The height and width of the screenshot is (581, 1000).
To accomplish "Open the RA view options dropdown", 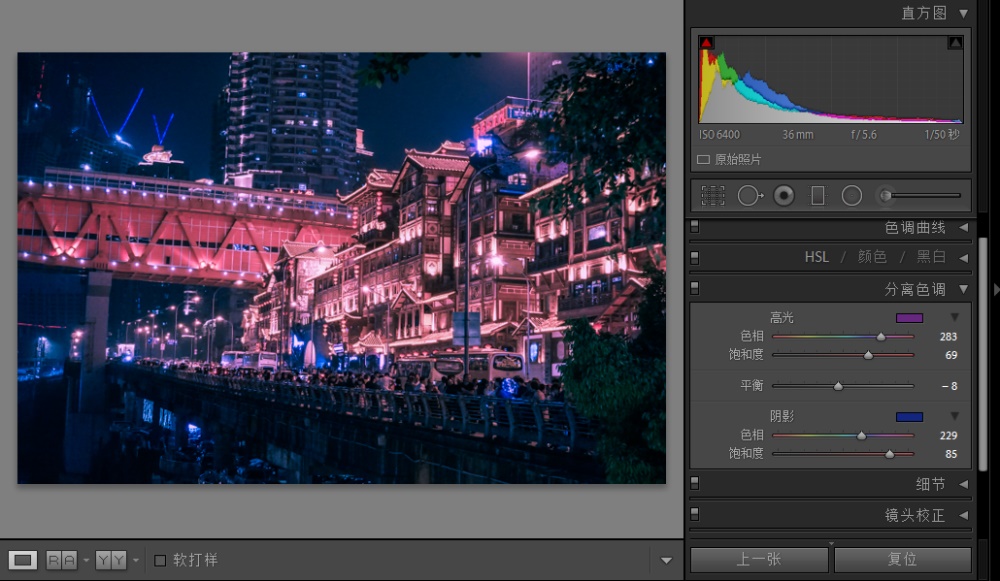I will (86, 561).
